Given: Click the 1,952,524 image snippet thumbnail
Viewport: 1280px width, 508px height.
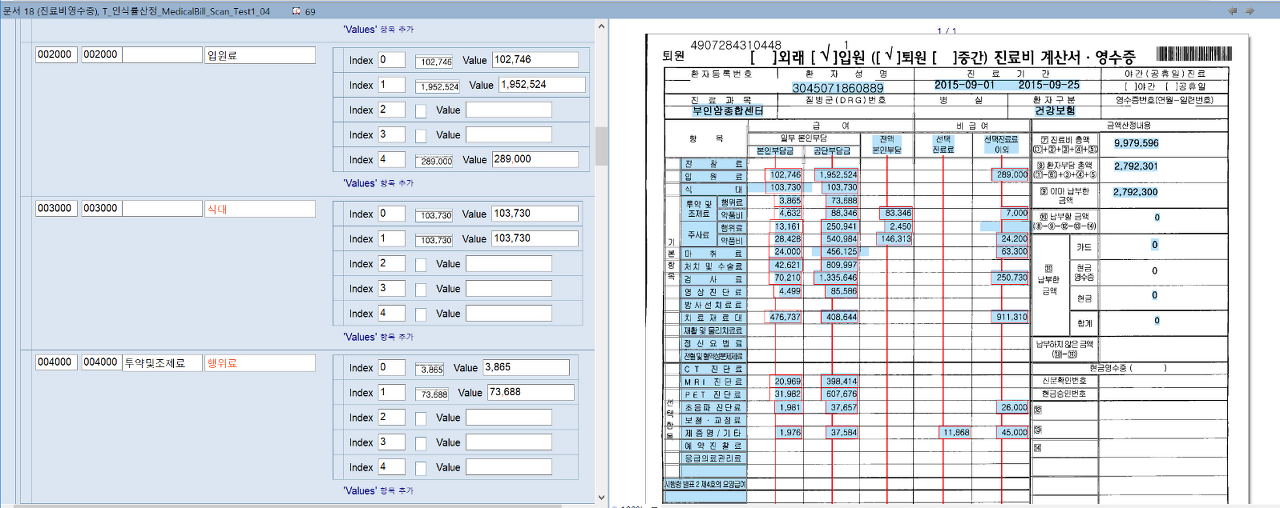Looking at the screenshot, I should (437, 86).
